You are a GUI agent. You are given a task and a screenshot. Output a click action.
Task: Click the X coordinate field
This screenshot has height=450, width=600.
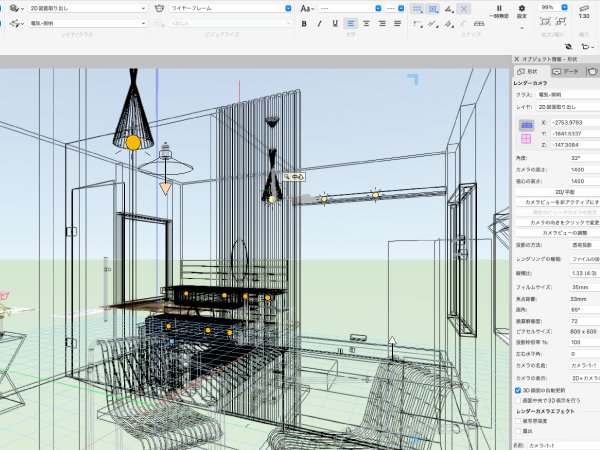click(x=575, y=122)
